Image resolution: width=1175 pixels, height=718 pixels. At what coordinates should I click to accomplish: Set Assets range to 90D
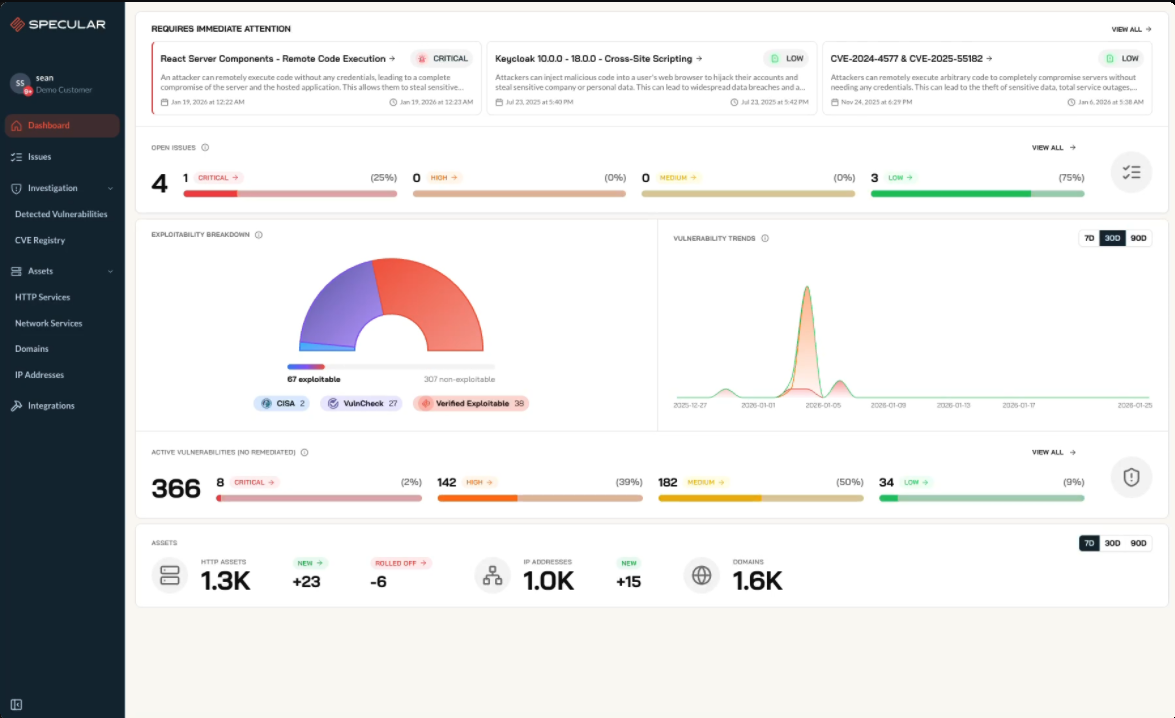(1138, 543)
